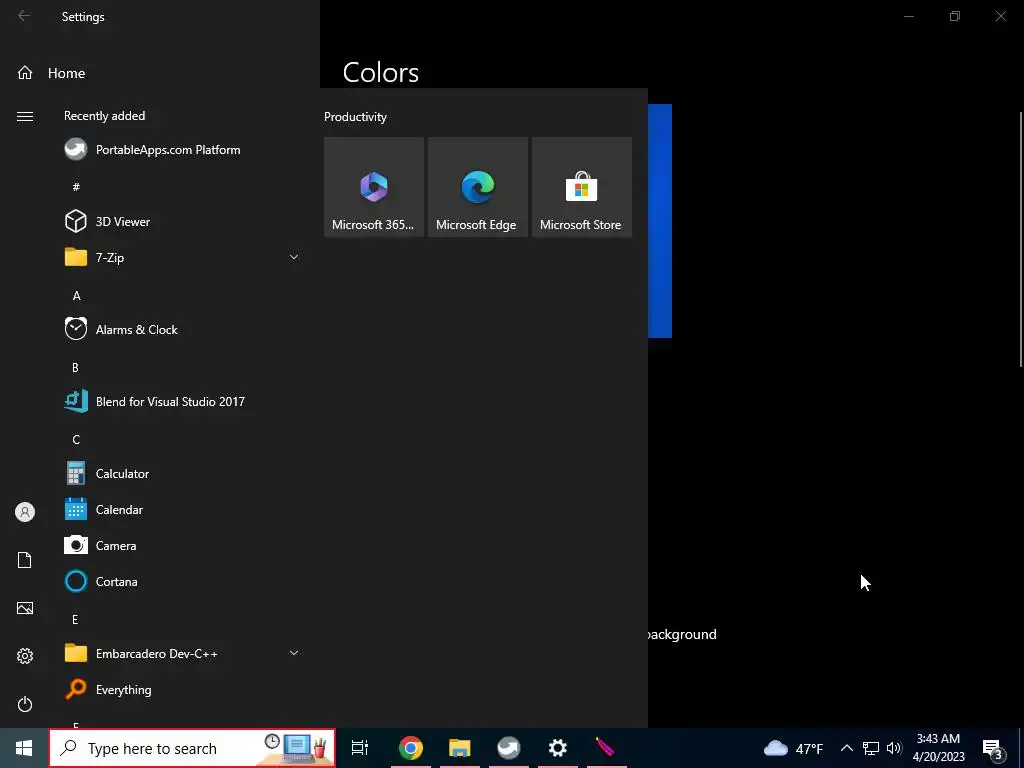Click the Power icon in Start sidebar
This screenshot has height=768, width=1024.
pos(25,704)
